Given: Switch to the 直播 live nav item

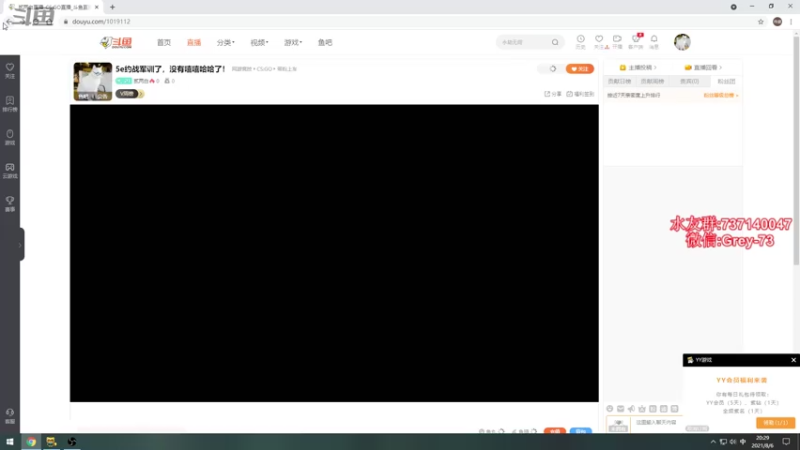Looking at the screenshot, I should pyautogui.click(x=194, y=42).
